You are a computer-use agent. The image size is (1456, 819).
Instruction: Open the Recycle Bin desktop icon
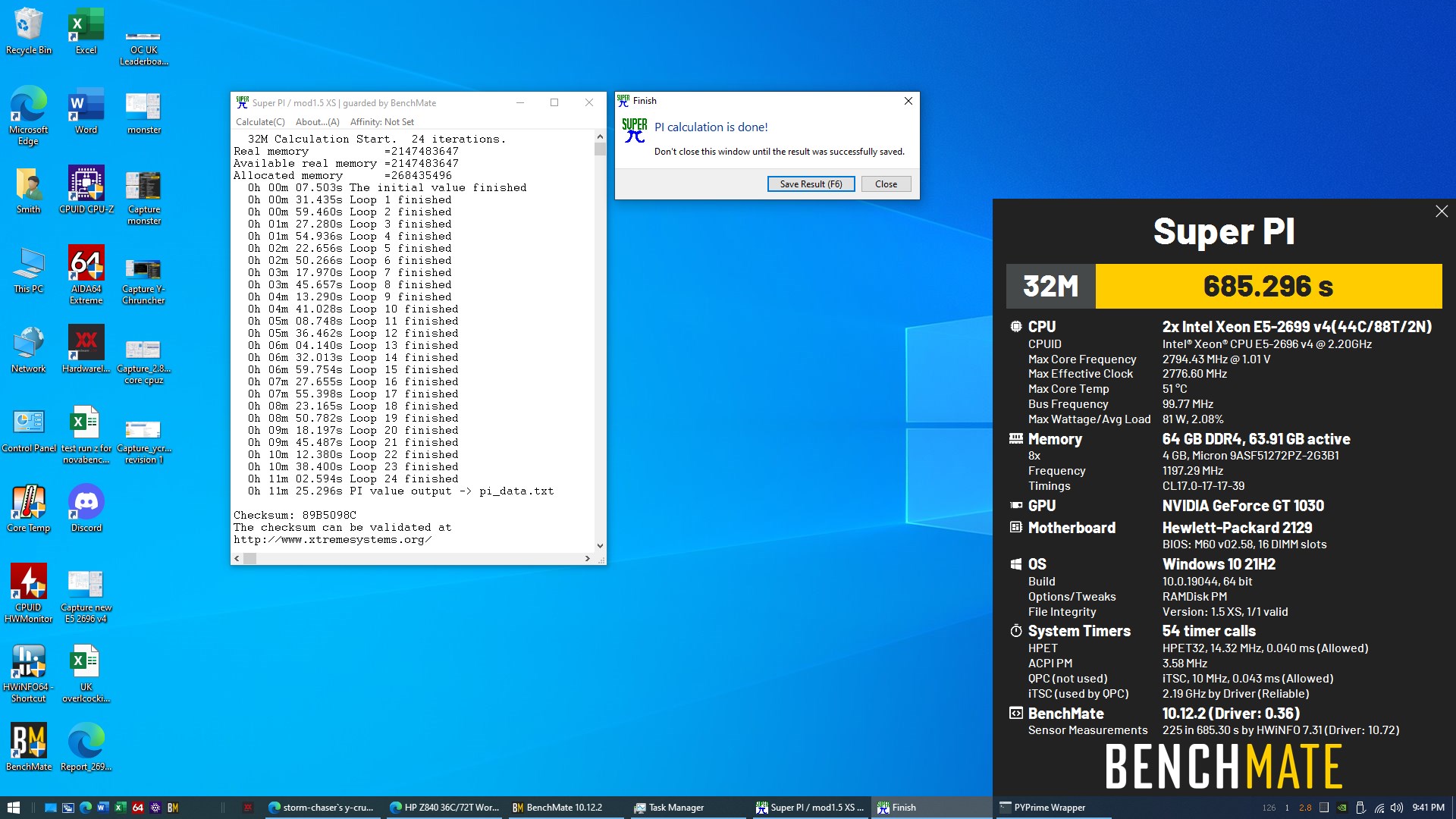coord(29,31)
